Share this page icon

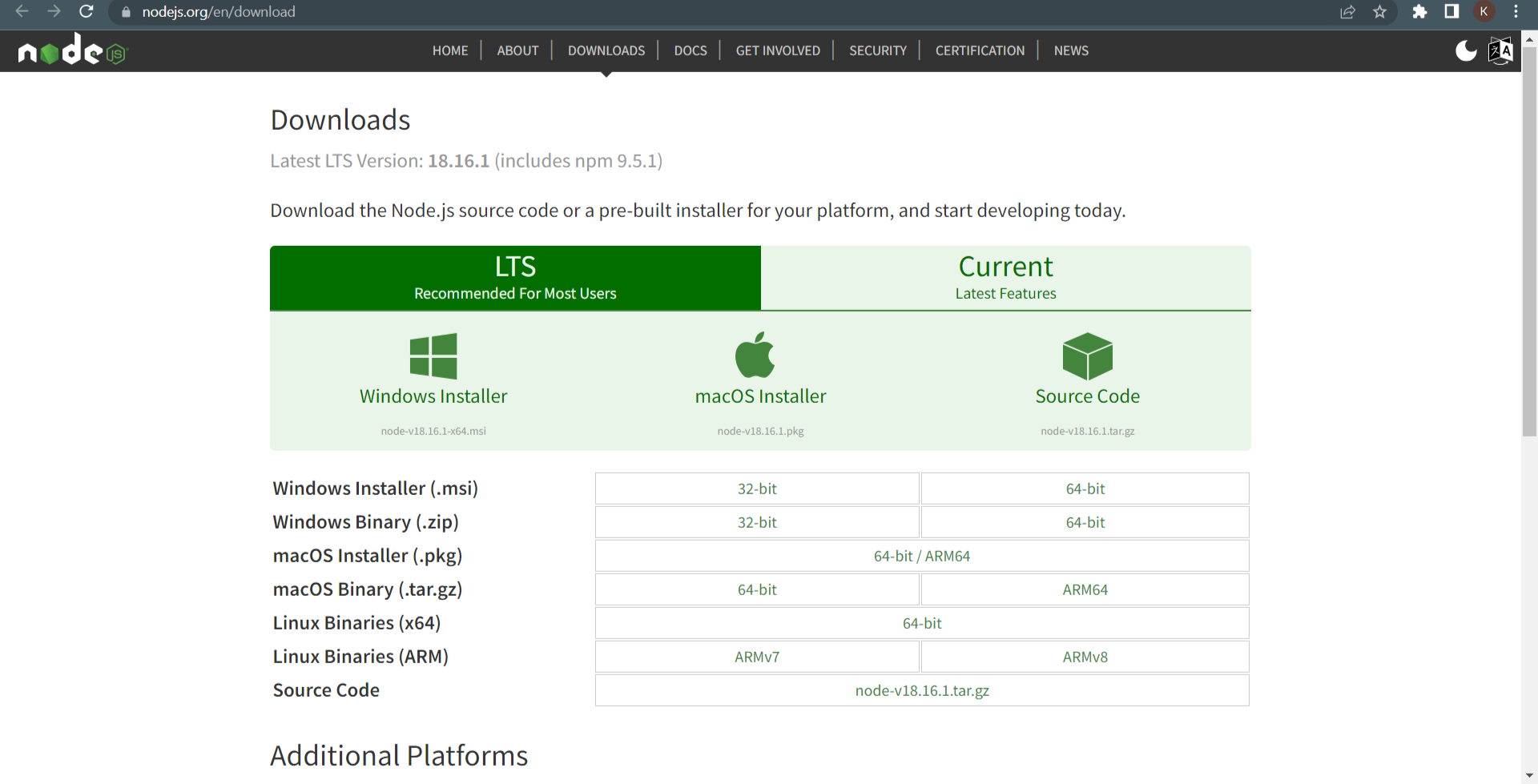1348,12
